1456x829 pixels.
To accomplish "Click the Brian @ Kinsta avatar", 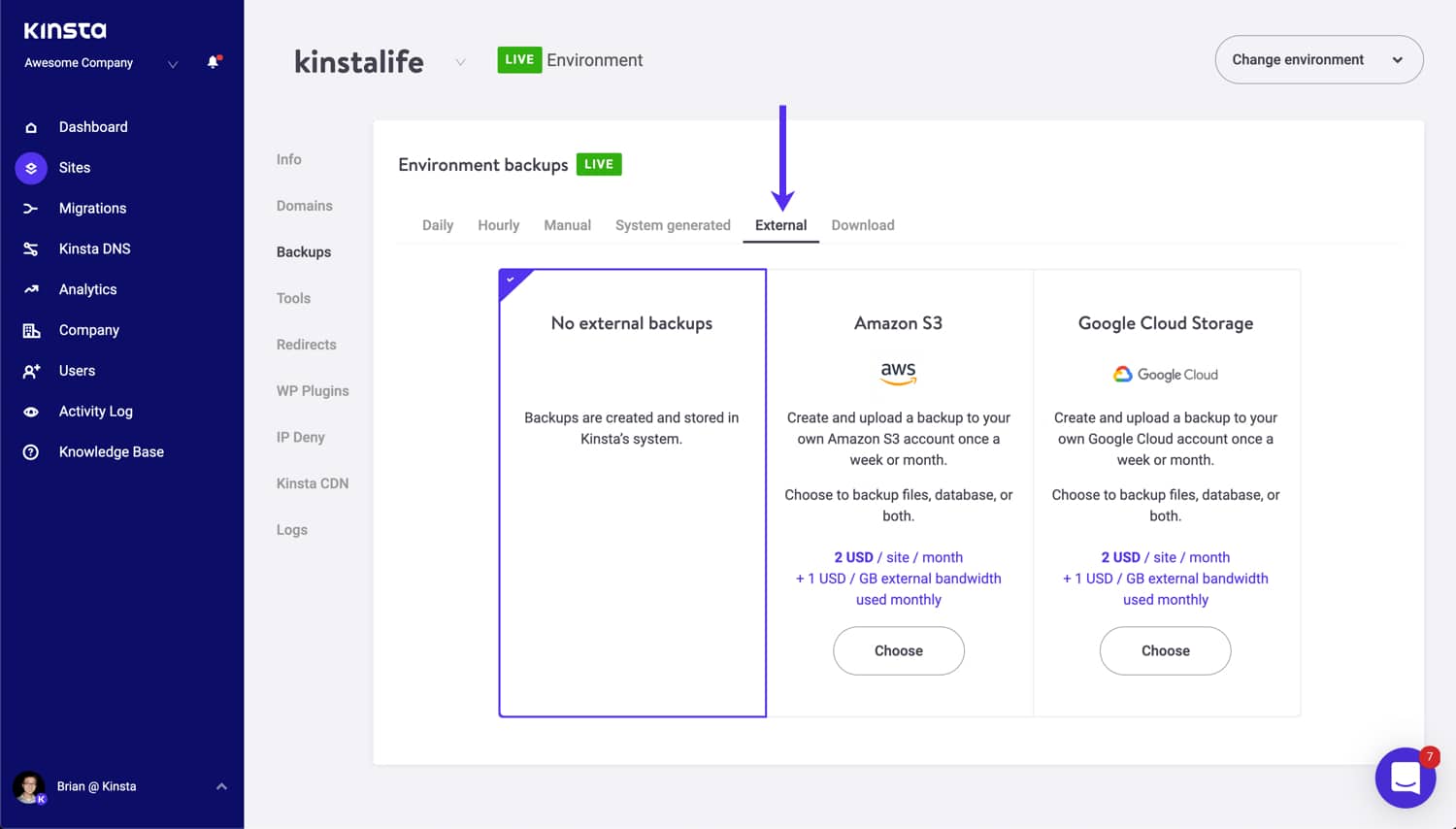I will [x=29, y=786].
